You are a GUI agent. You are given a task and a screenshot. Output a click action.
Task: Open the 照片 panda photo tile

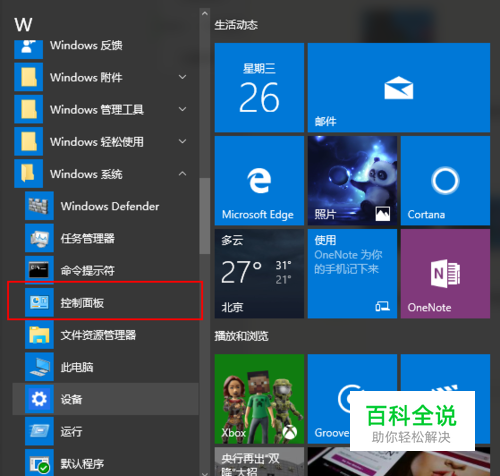click(x=352, y=181)
